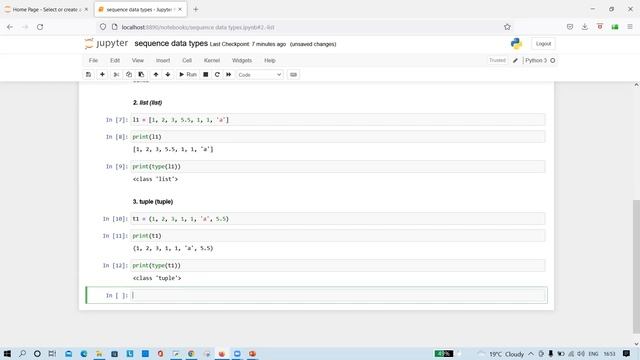Image resolution: width=640 pixels, height=360 pixels.
Task: Bookmark this page with the star
Action: click(x=507, y=27)
